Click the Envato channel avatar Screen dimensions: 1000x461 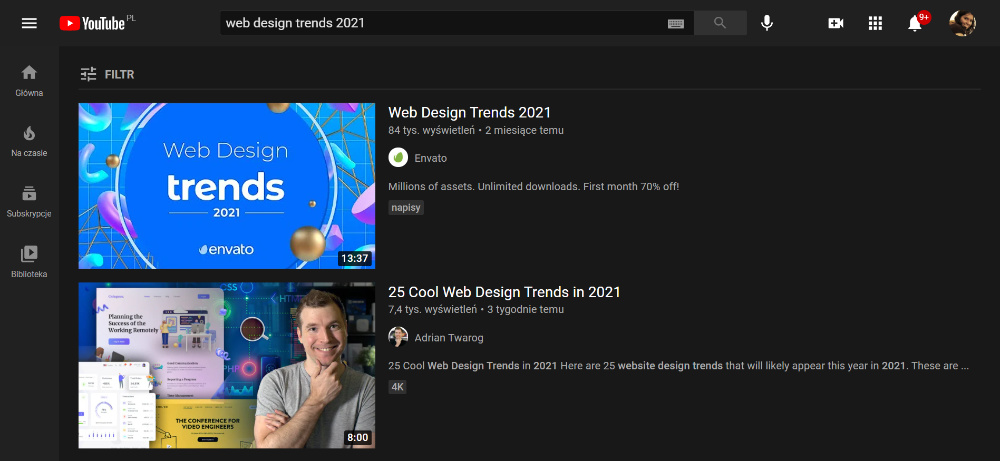[x=398, y=157]
